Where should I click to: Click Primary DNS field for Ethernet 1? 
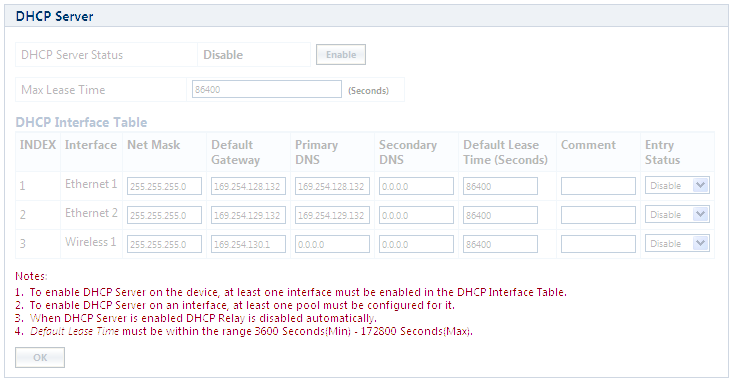pos(332,186)
